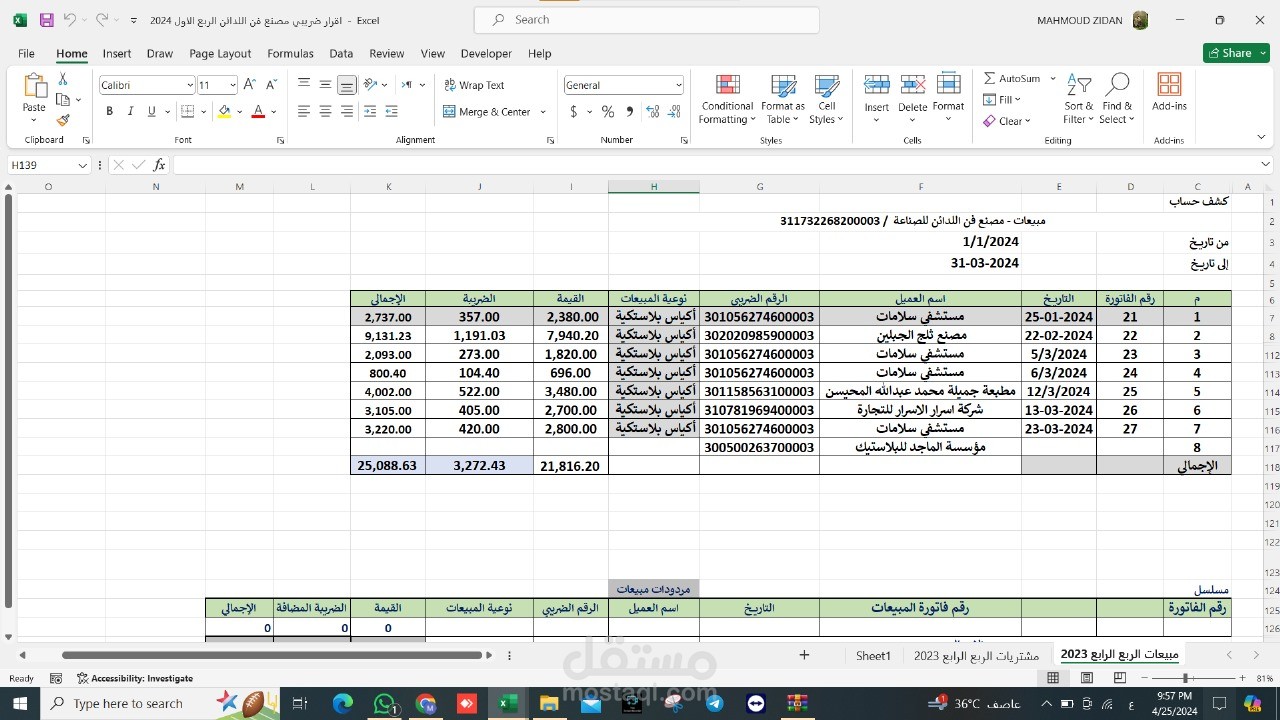Switch to the Formulas ribbon tab
Image resolution: width=1280 pixels, height=720 pixels.
coord(290,54)
